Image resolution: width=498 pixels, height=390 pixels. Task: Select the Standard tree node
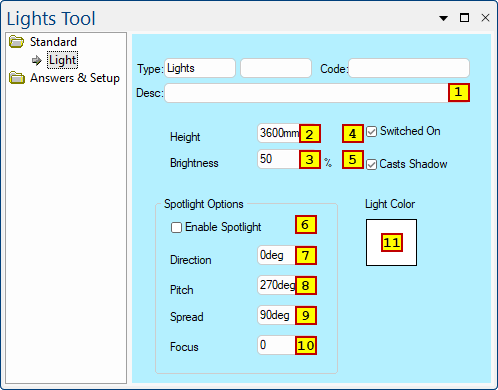(53, 42)
